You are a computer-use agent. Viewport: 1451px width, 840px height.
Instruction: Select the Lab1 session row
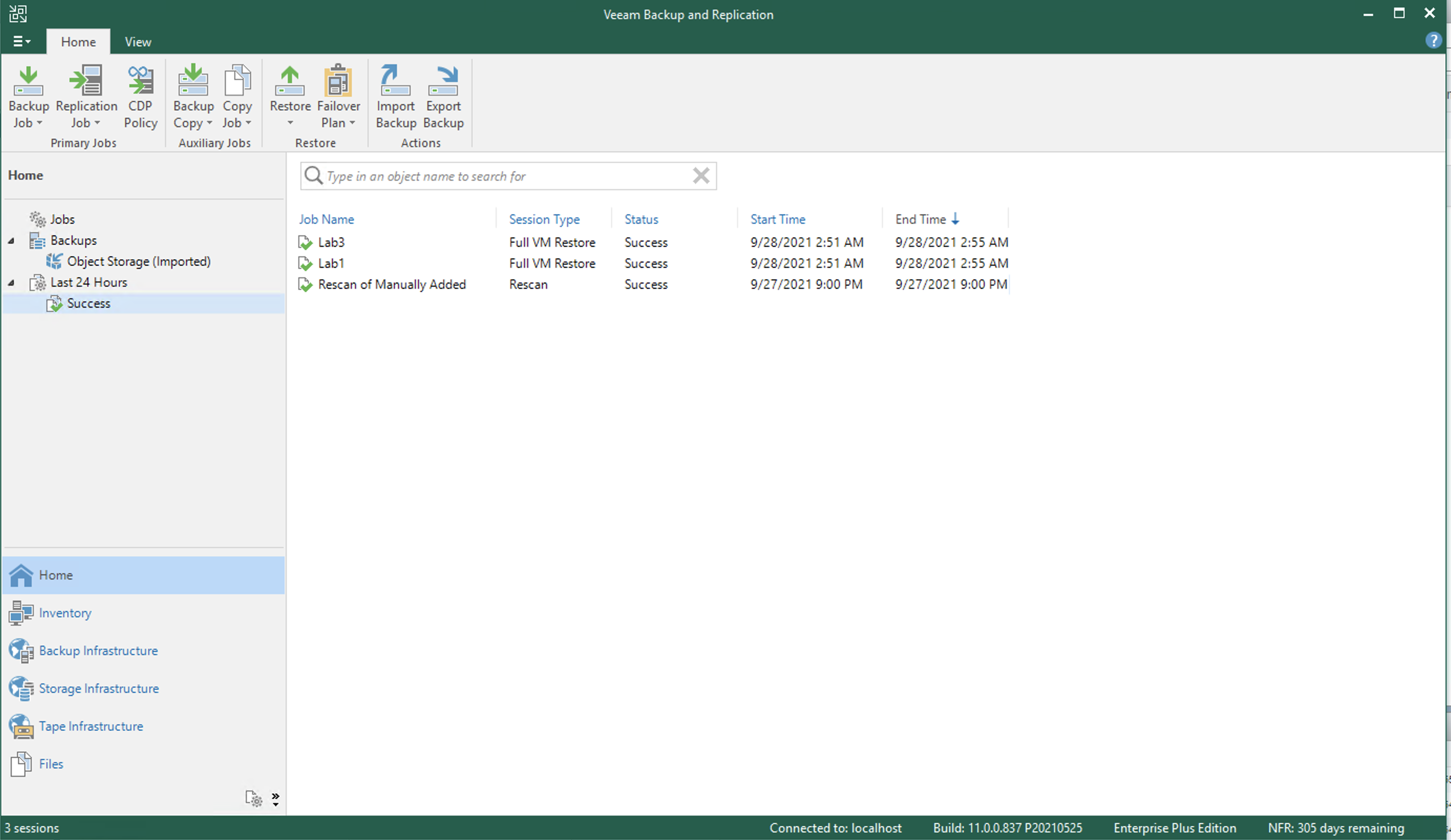coord(653,264)
